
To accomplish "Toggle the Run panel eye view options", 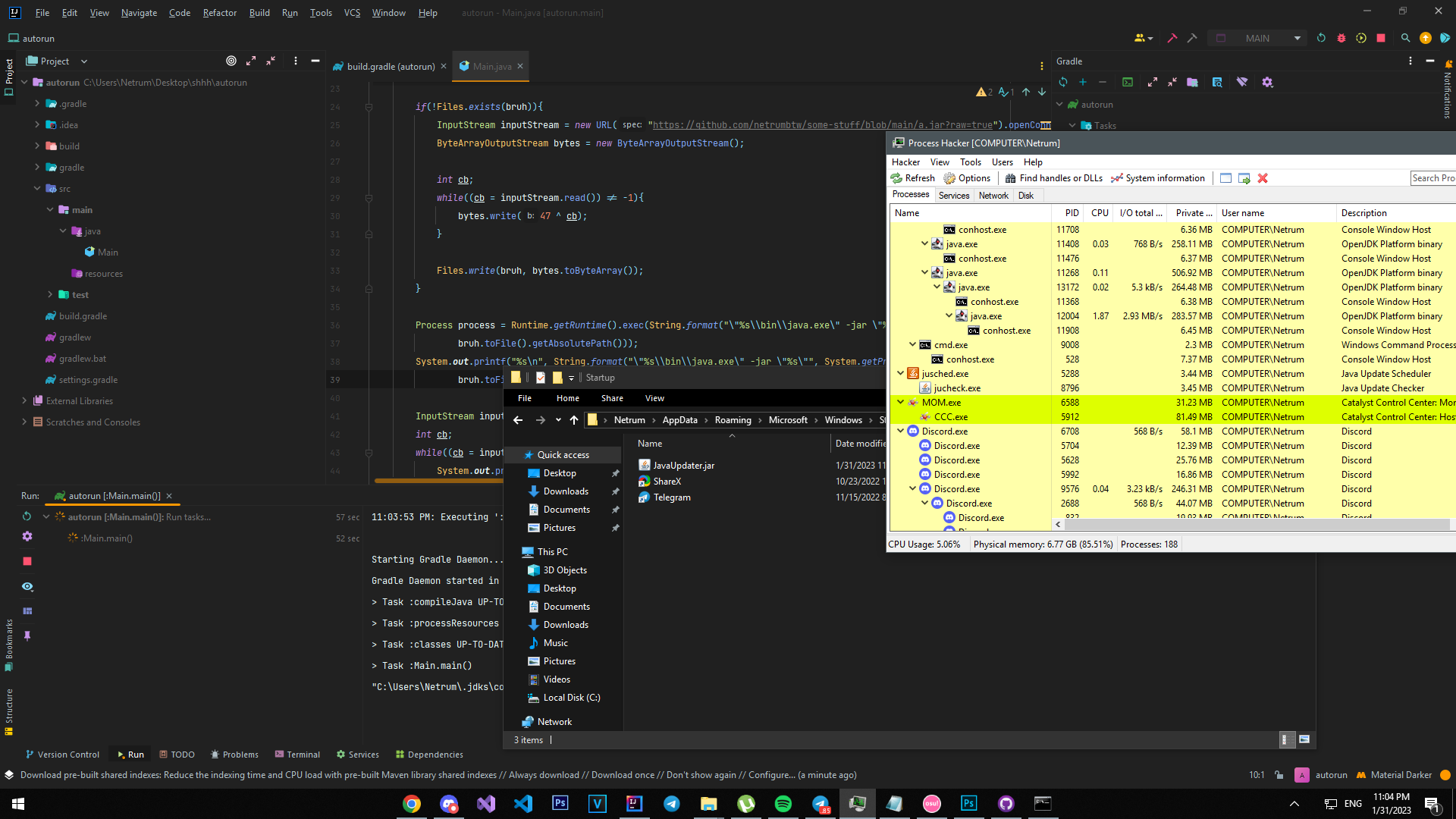I will pyautogui.click(x=27, y=586).
